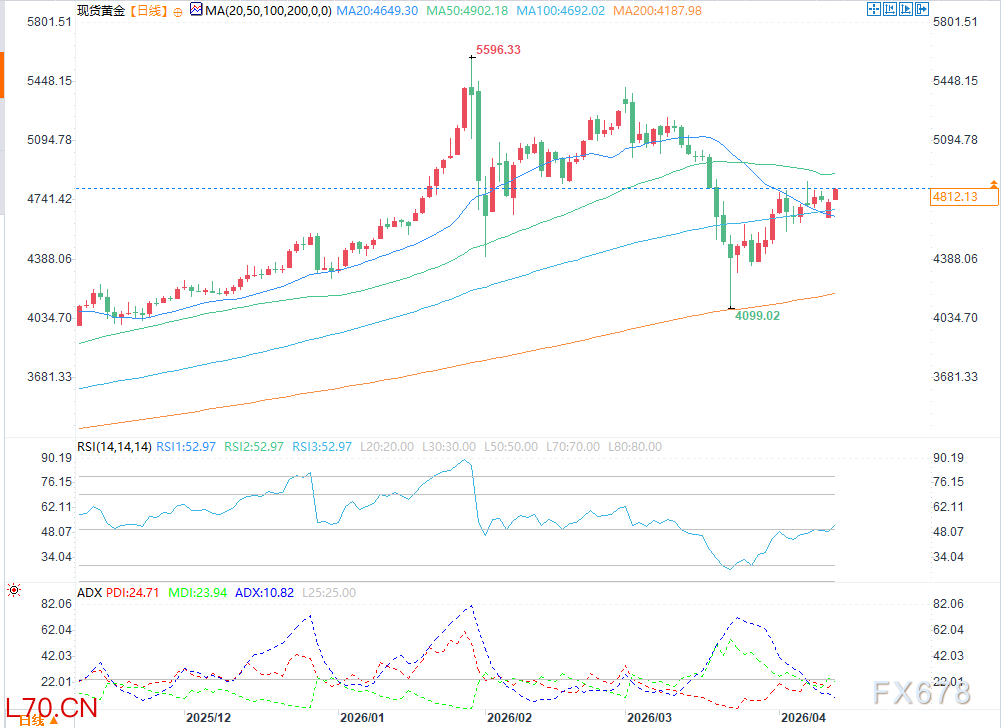Screen dimensions: 1001x728
Task: Click the ADX indicator title label
Action: [89, 593]
